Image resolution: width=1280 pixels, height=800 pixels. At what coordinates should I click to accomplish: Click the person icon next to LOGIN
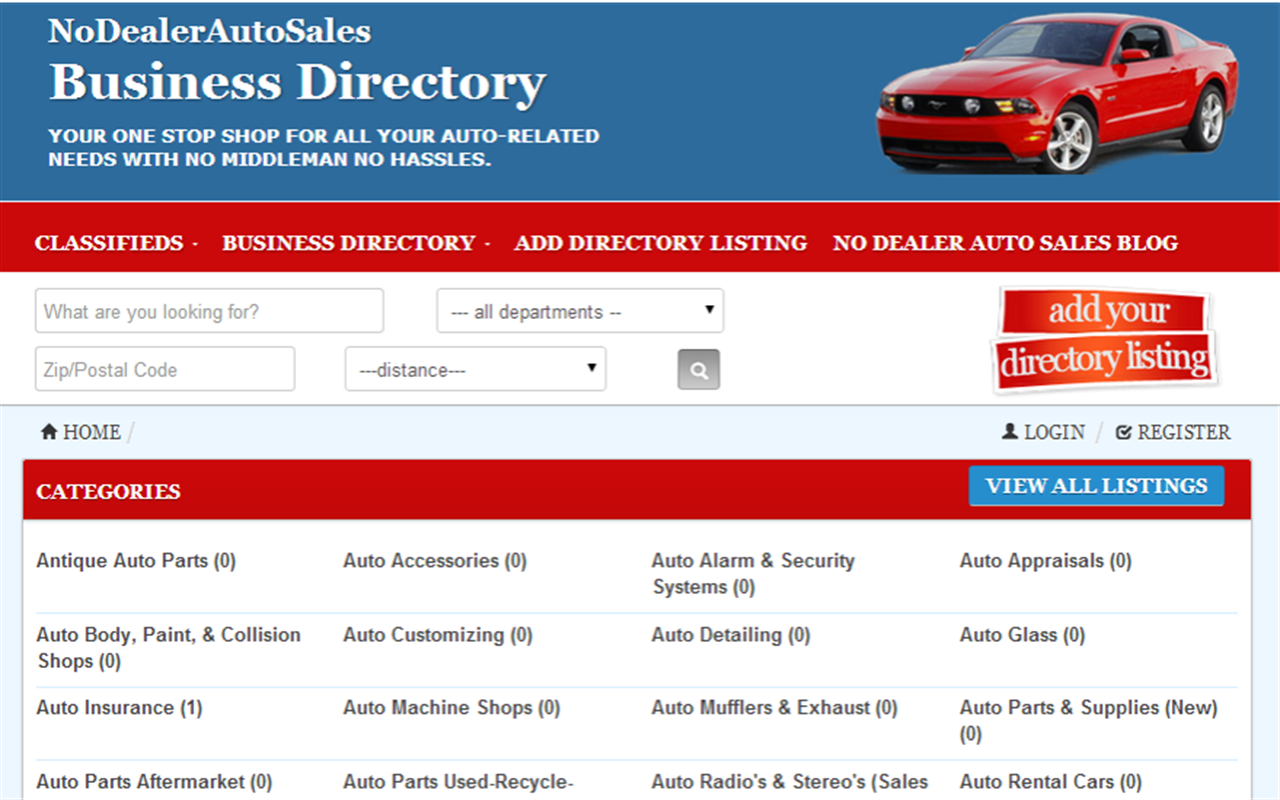1010,431
